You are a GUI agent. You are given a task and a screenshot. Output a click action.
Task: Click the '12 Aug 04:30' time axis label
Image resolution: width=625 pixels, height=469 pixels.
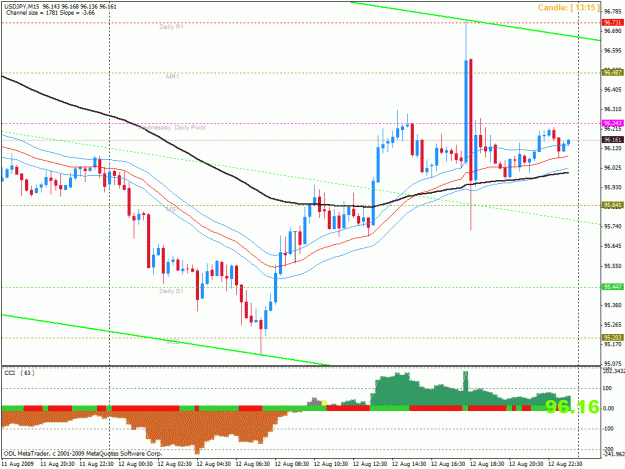coord(214,464)
